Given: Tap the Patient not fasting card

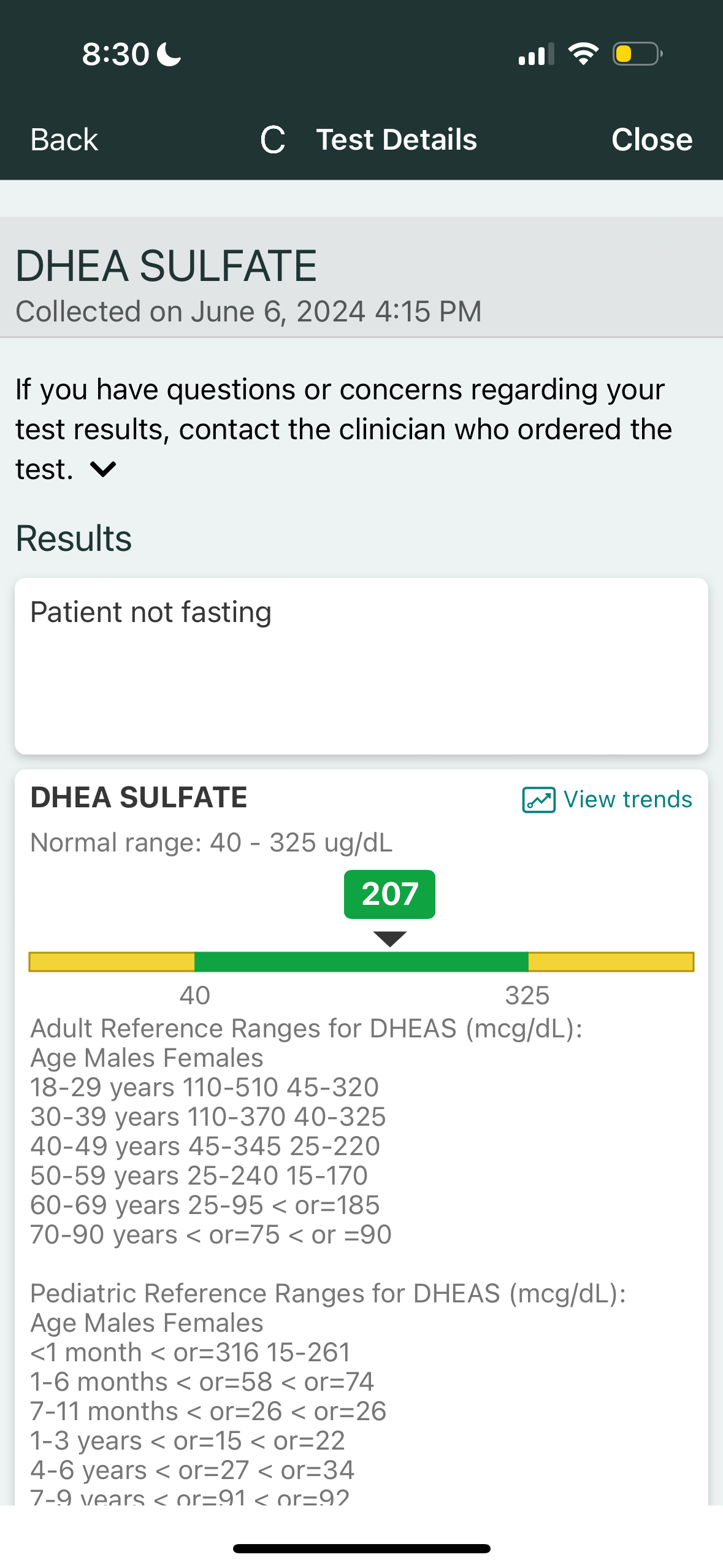Looking at the screenshot, I should (x=361, y=666).
